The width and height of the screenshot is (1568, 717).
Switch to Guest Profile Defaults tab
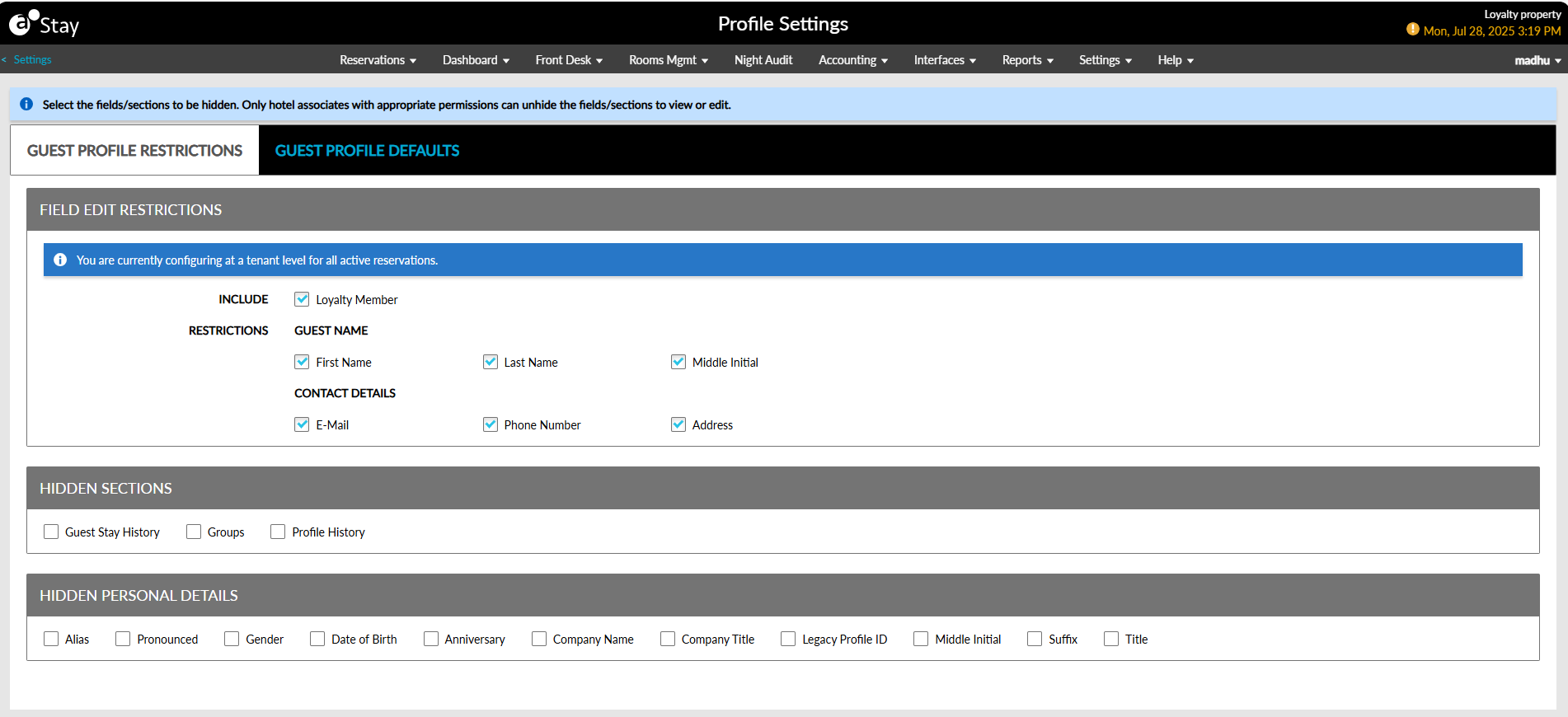[367, 151]
